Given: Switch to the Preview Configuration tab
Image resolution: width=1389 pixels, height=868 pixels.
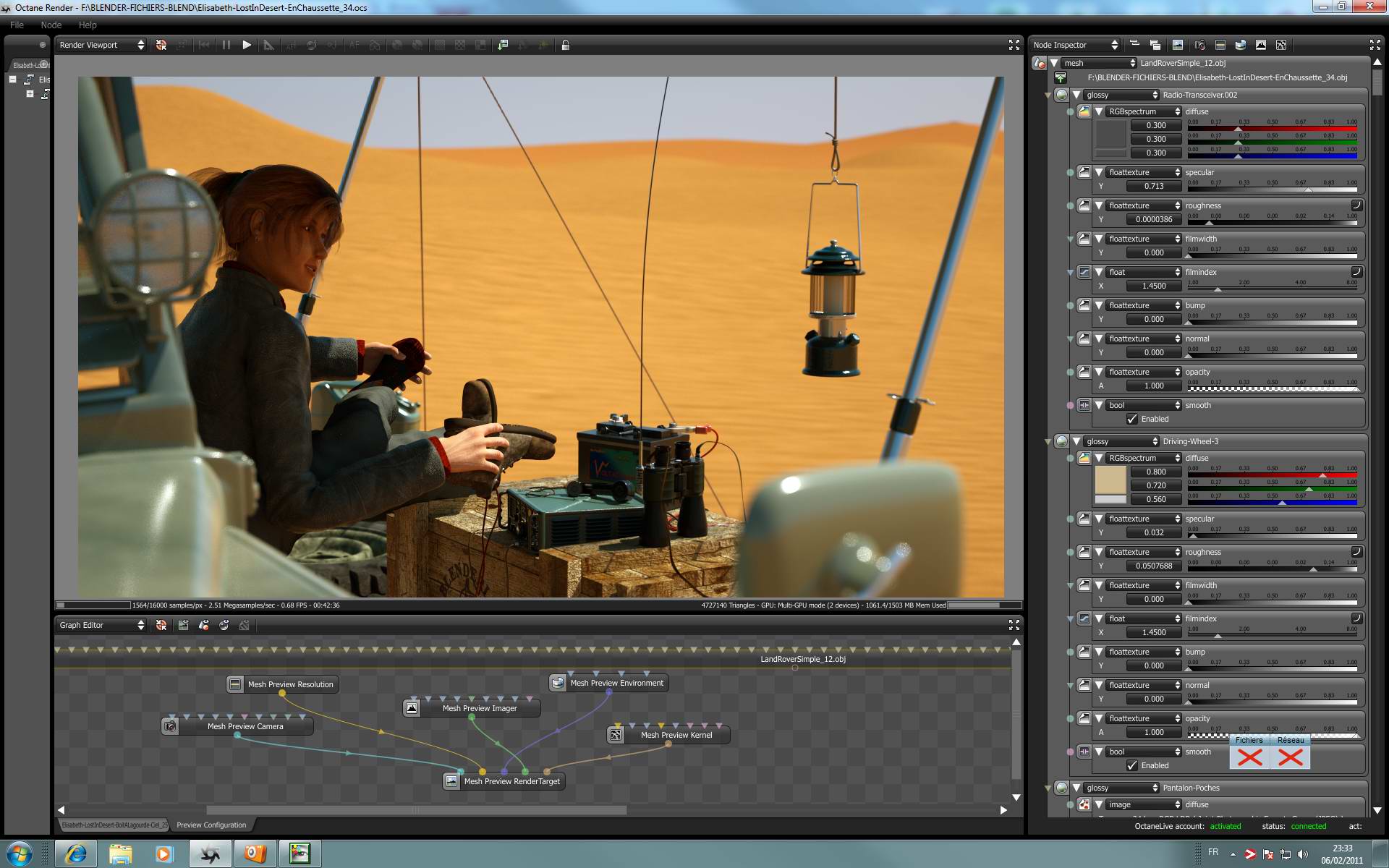Looking at the screenshot, I should (211, 825).
